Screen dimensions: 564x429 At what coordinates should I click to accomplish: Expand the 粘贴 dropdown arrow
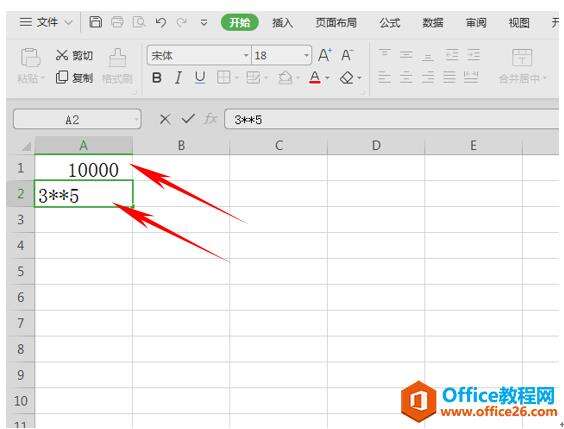tap(43, 78)
